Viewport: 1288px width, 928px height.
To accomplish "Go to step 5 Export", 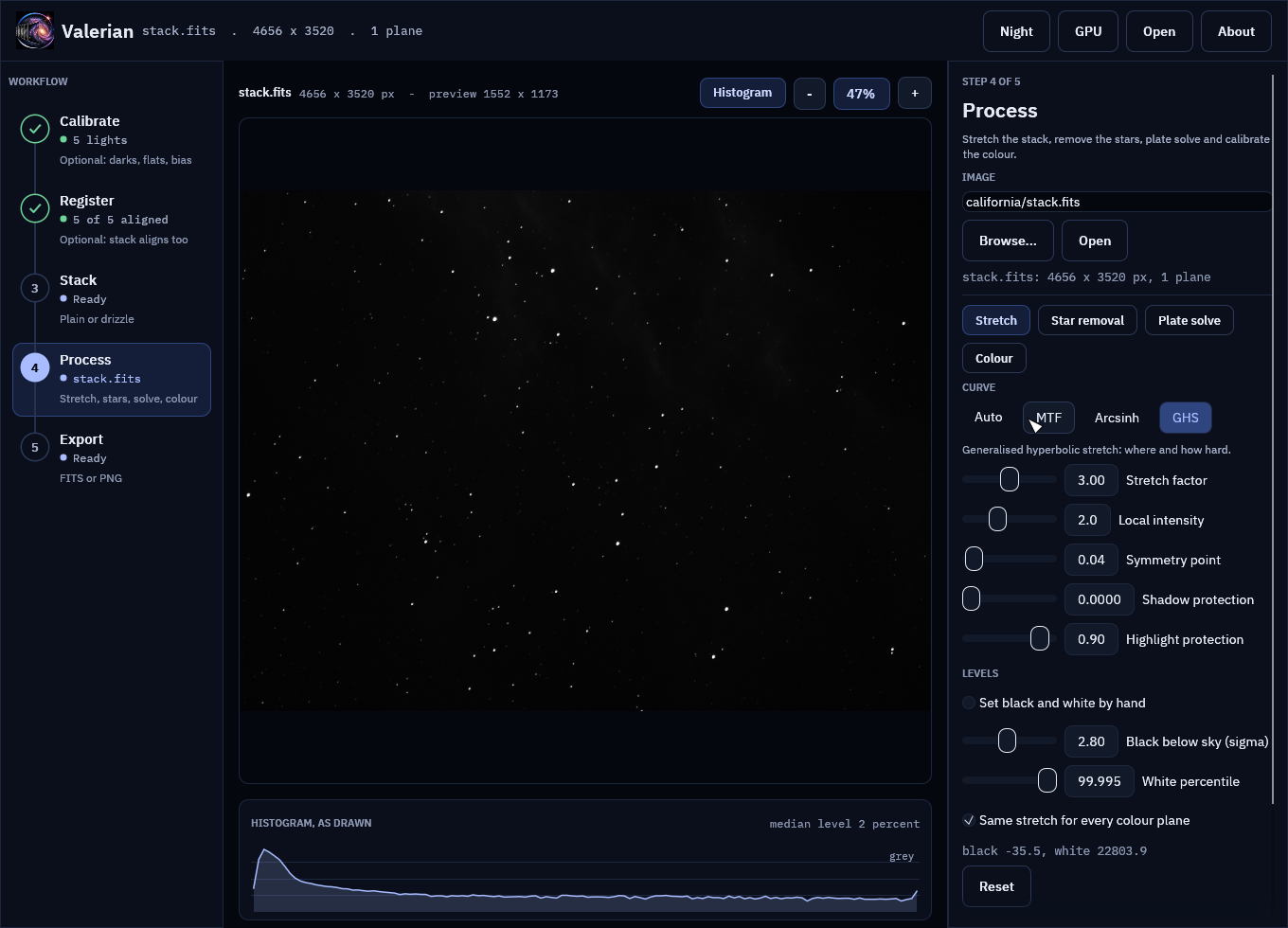I will tap(112, 458).
